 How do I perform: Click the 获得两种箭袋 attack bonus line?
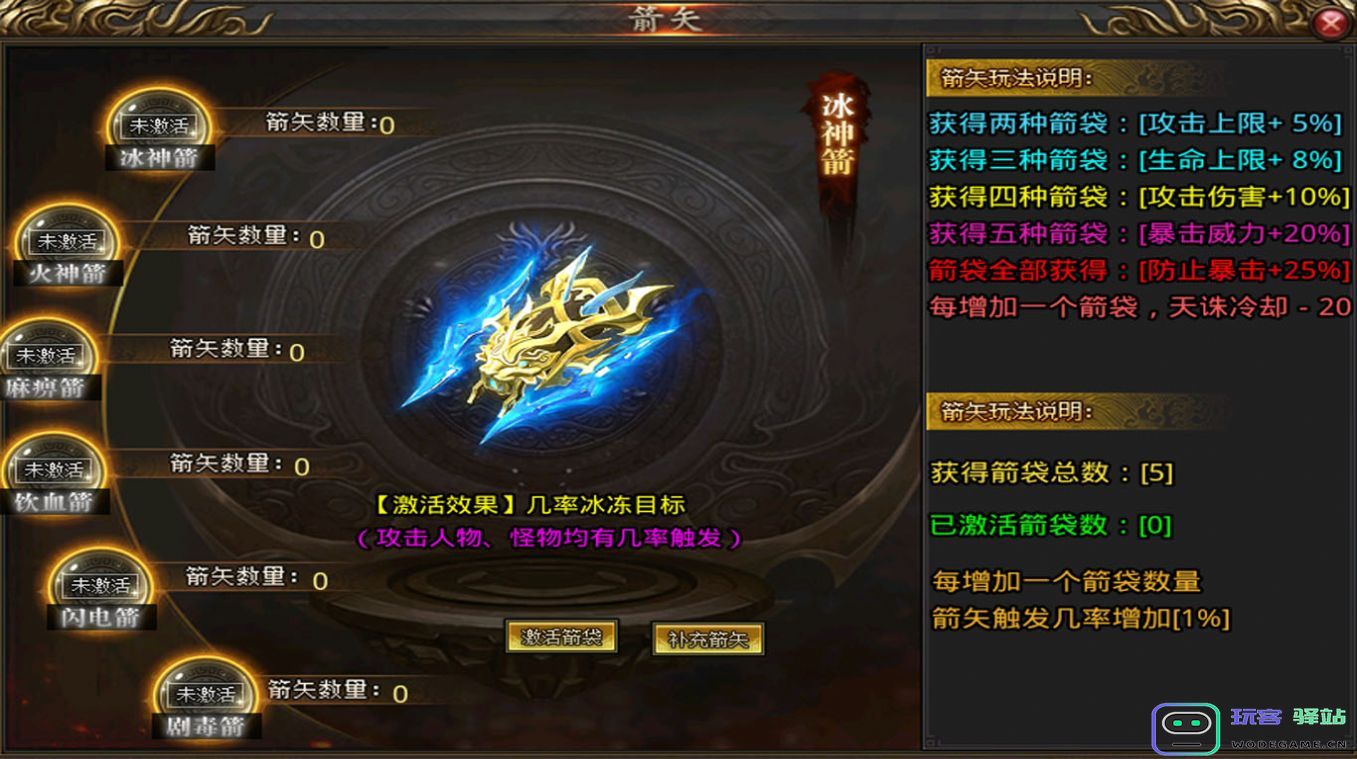coord(1135,124)
